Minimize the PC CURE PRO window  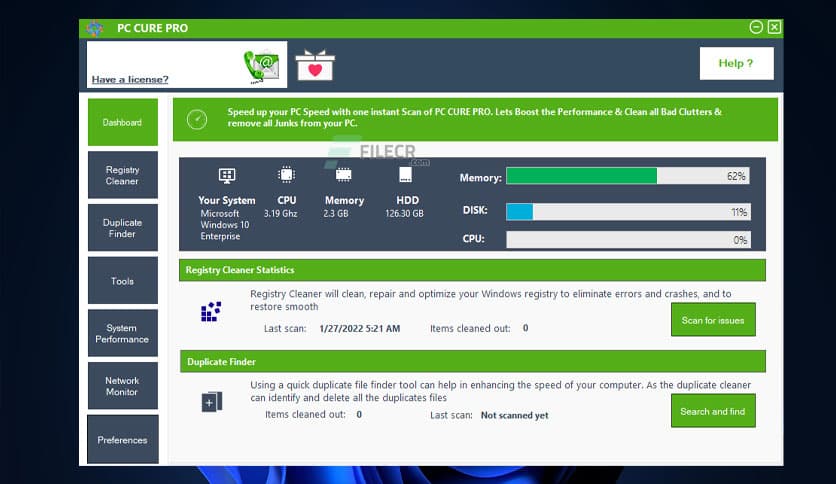756,27
